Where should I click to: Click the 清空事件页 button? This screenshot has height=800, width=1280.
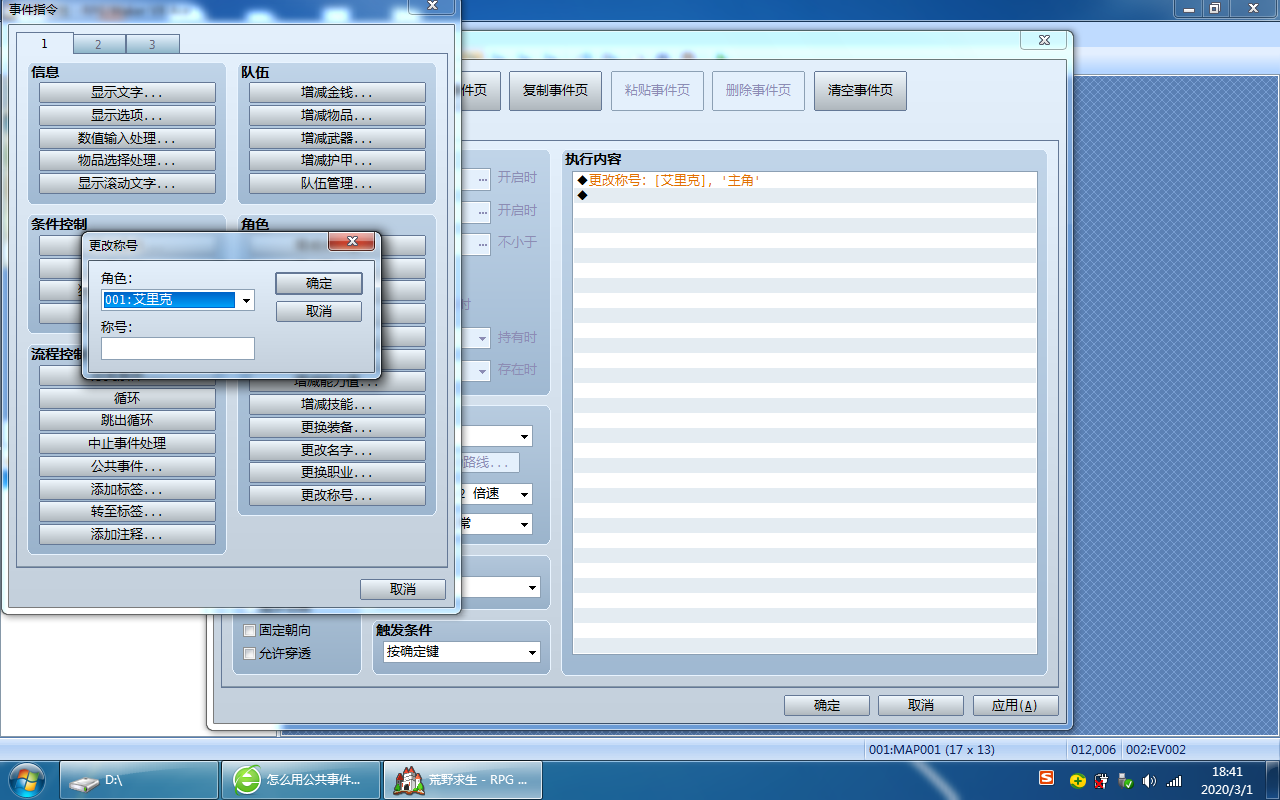[x=860, y=91]
